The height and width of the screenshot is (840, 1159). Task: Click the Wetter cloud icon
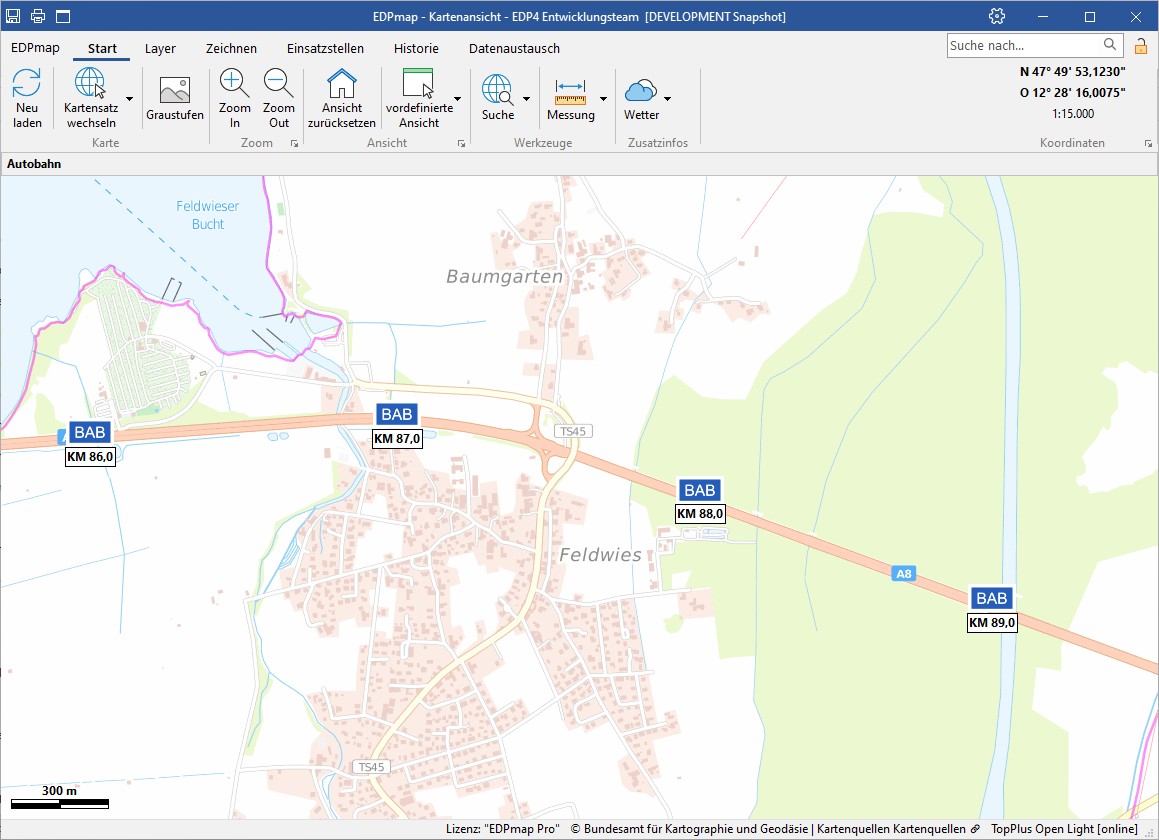click(640, 92)
